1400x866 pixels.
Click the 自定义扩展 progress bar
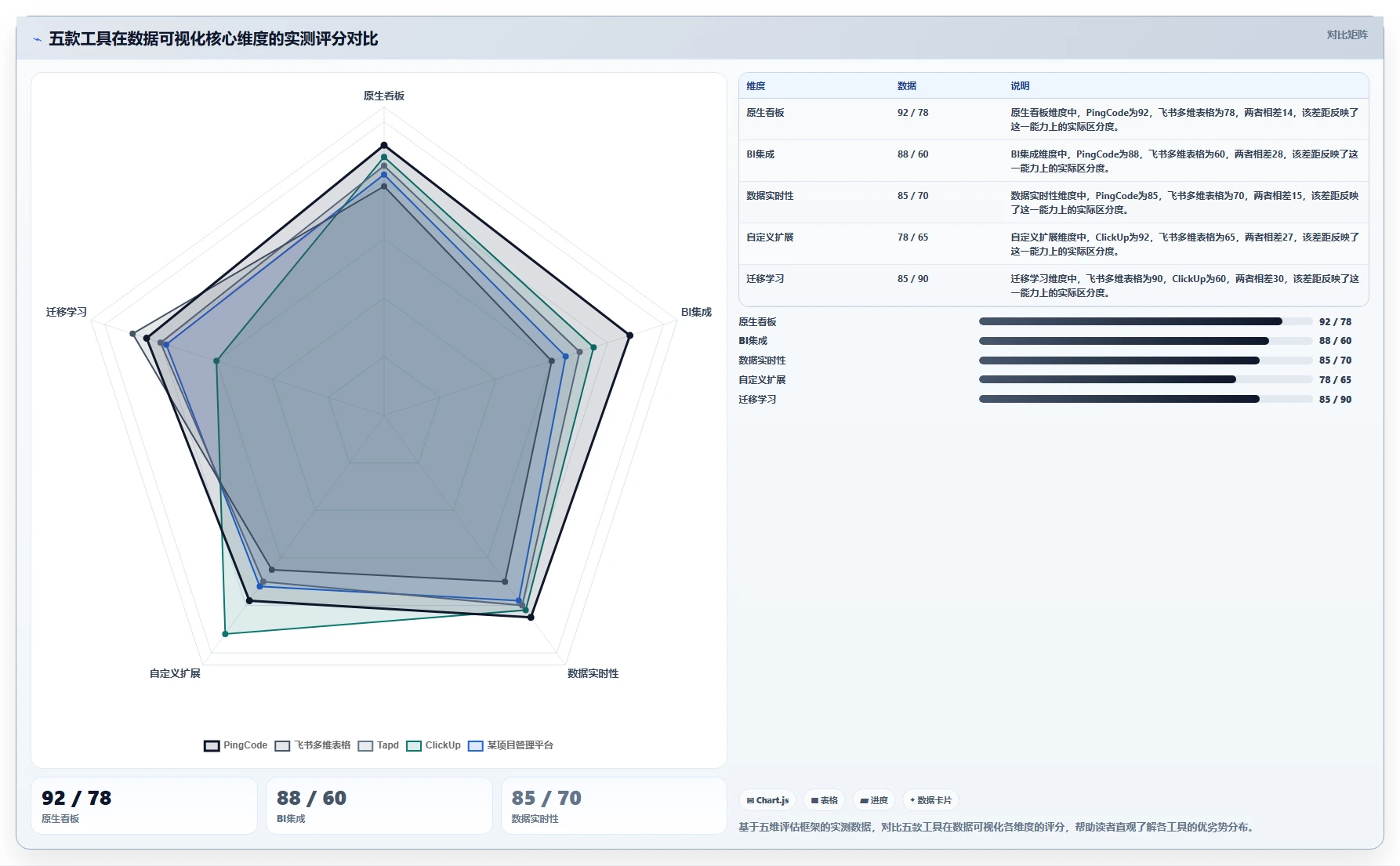[1145, 379]
